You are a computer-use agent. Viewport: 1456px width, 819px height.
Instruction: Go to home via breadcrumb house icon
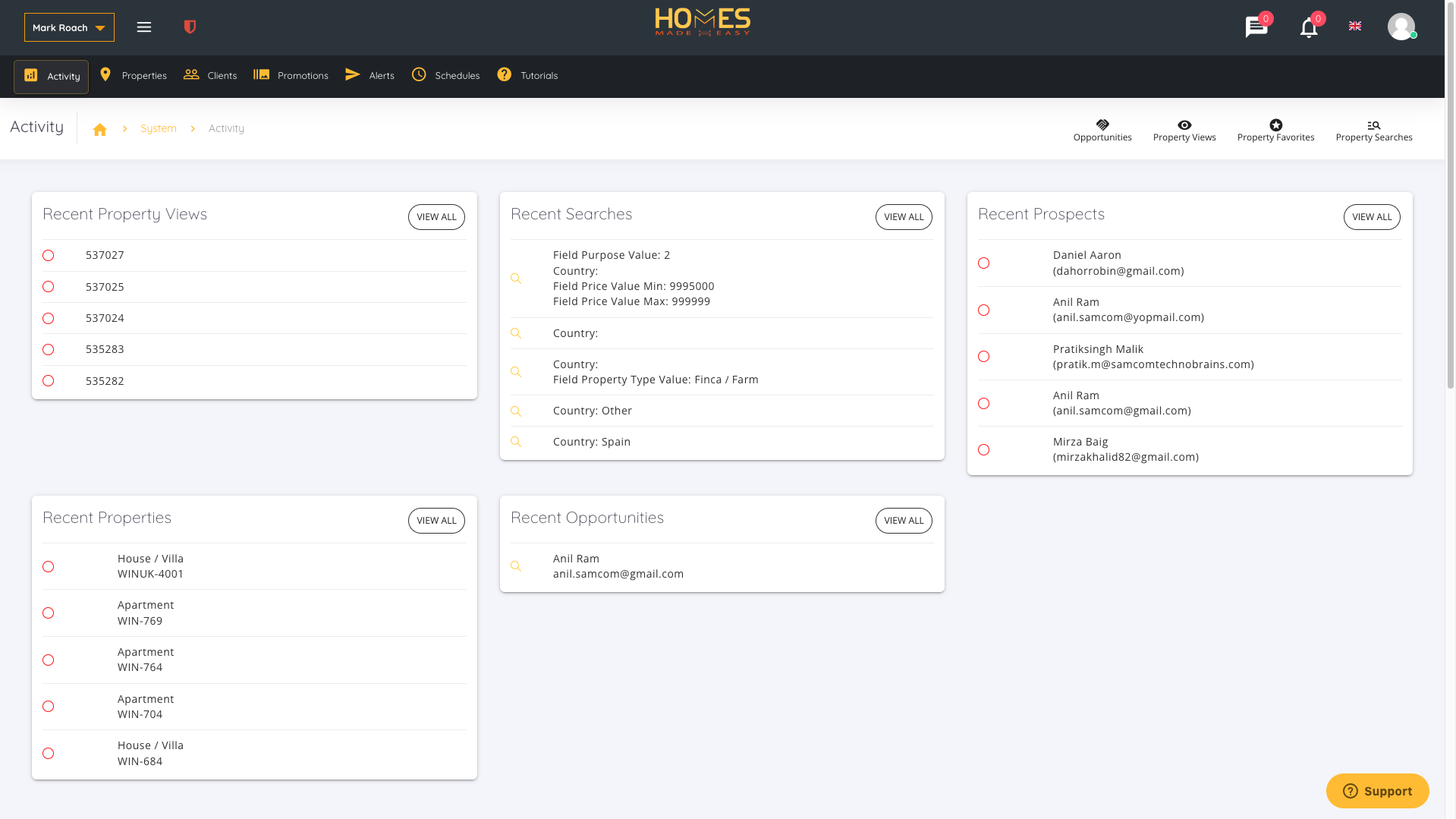point(100,130)
